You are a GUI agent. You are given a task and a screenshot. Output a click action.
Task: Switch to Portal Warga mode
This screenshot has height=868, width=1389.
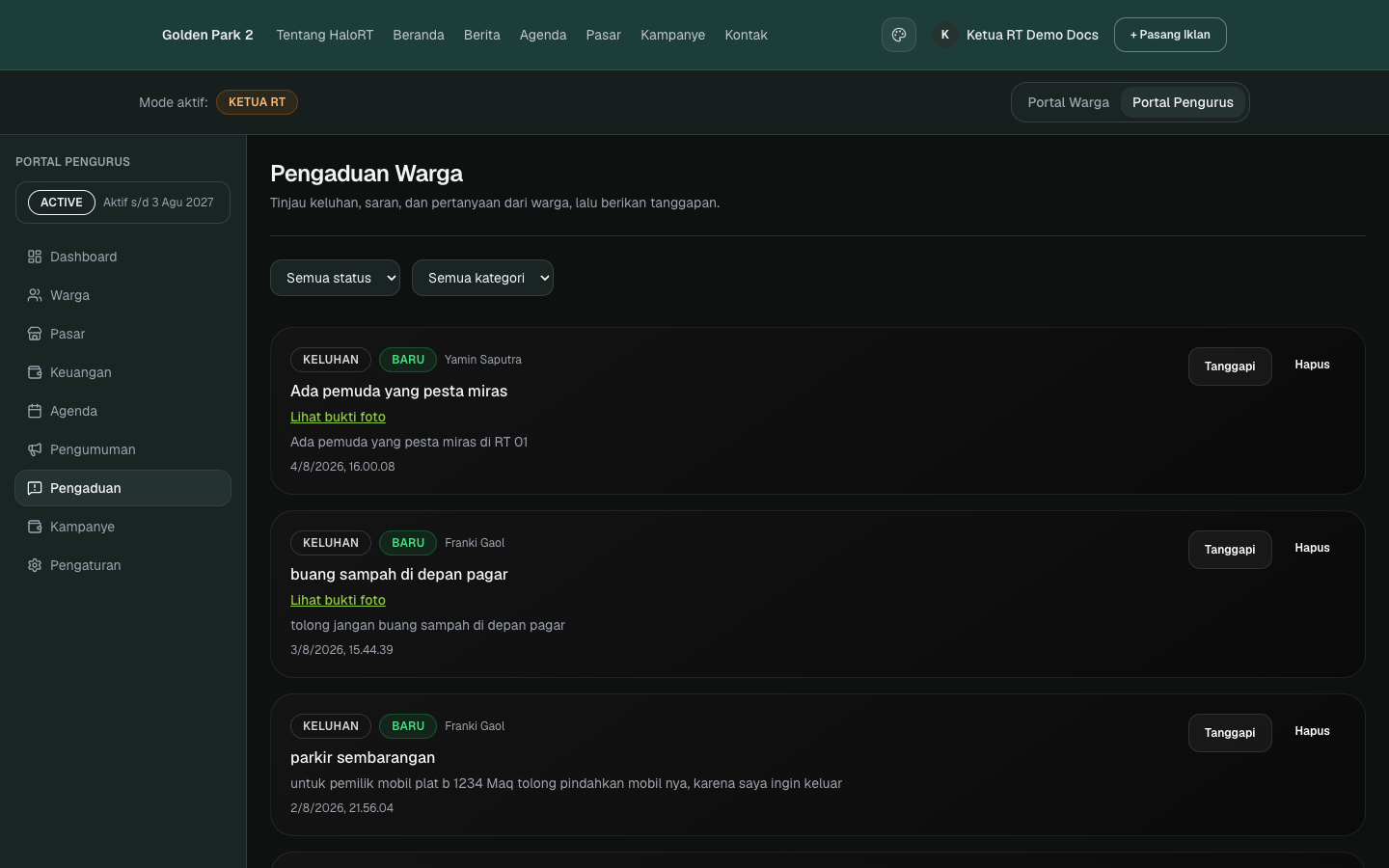coord(1068,102)
